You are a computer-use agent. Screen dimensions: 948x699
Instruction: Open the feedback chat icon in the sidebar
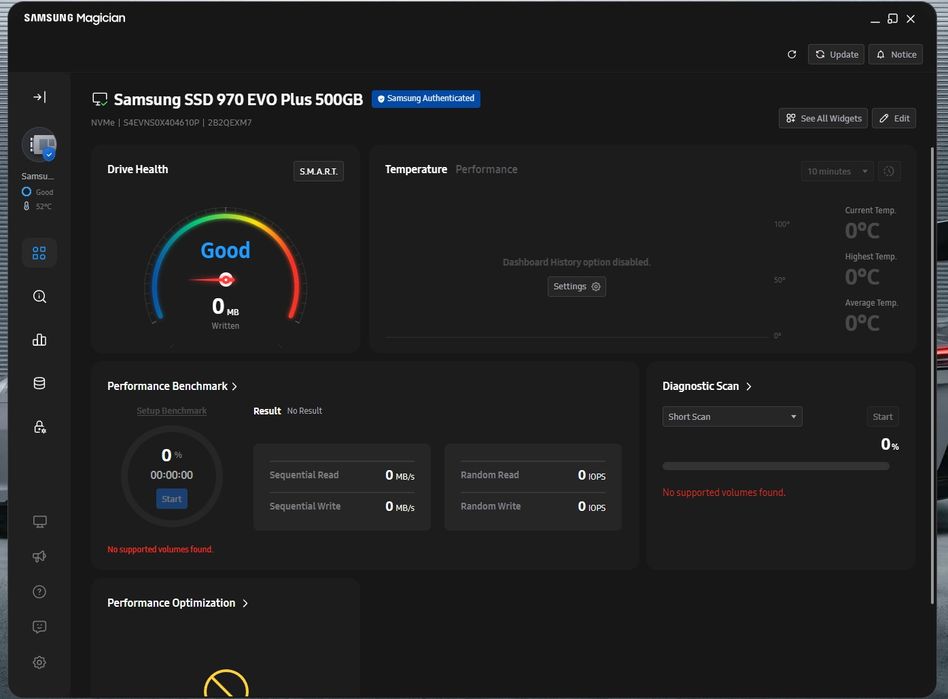[x=39, y=627]
